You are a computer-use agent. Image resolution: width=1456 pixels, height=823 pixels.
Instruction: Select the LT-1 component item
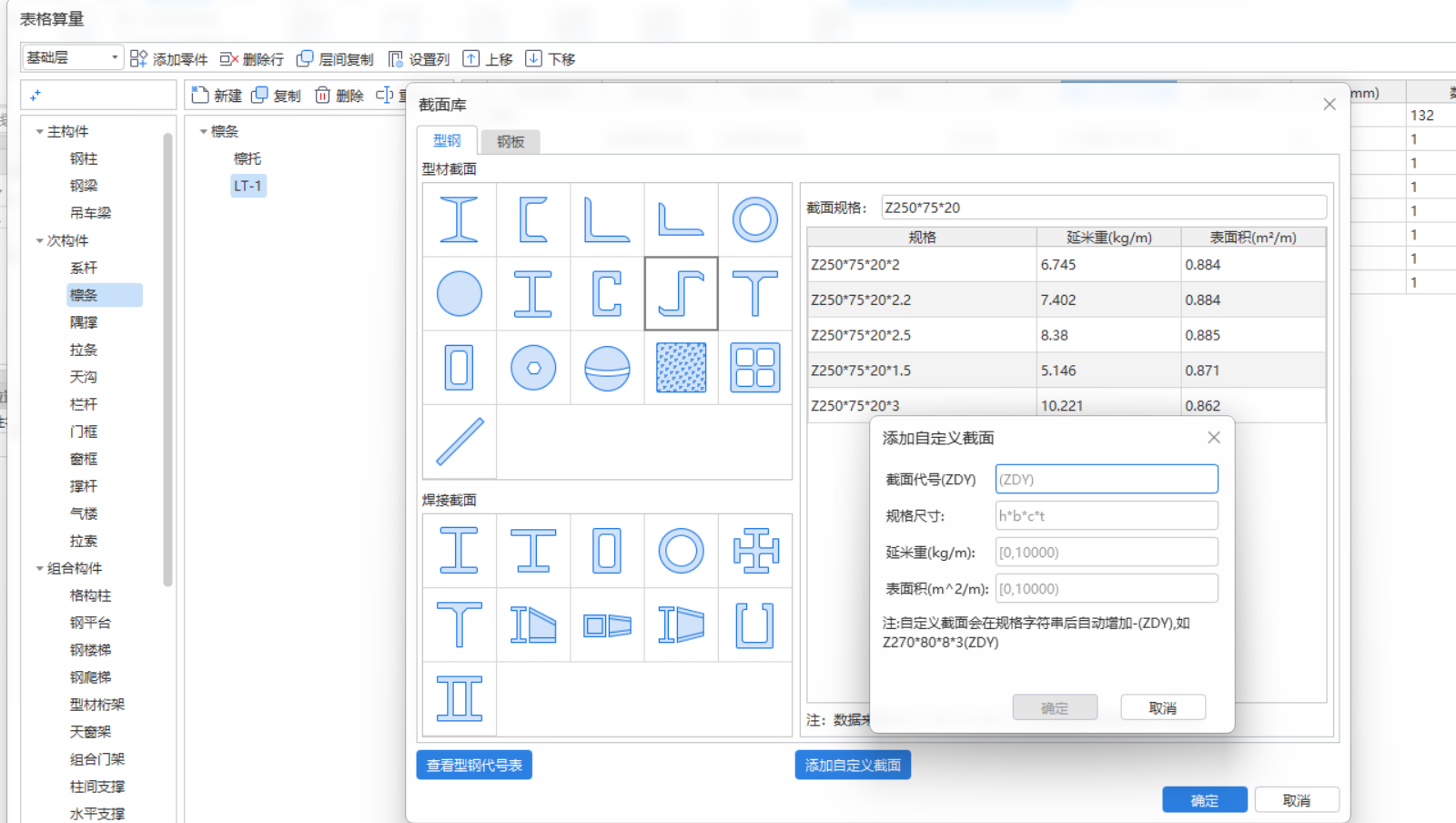tap(248, 186)
